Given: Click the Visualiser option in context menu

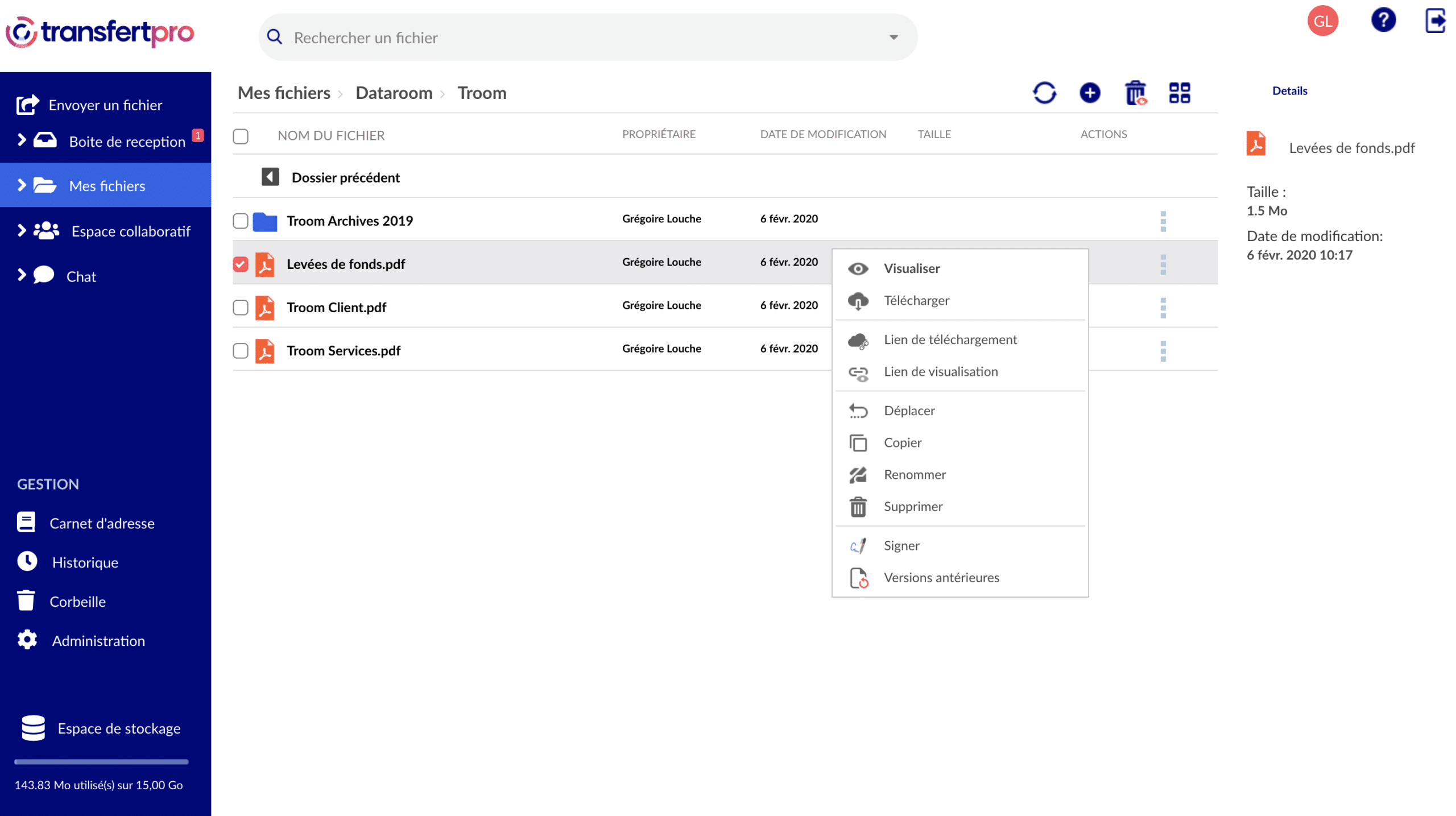Looking at the screenshot, I should (x=912, y=268).
